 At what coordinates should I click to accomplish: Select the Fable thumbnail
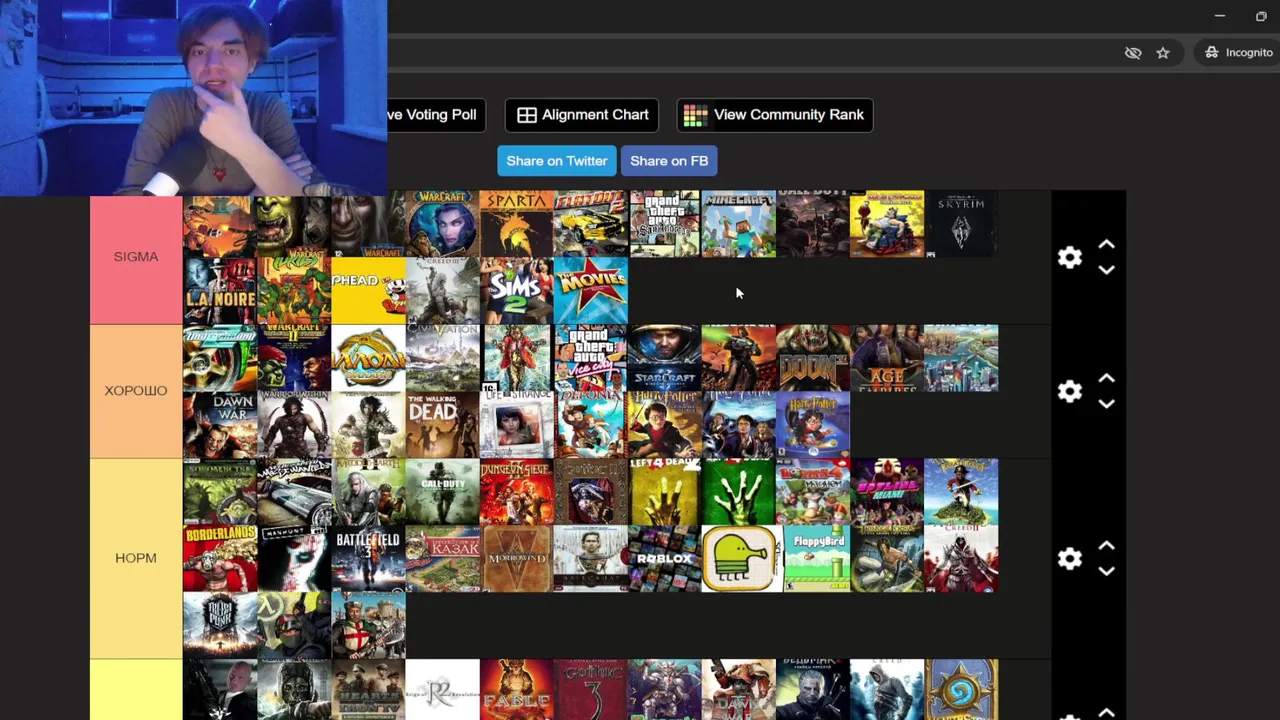coord(516,689)
